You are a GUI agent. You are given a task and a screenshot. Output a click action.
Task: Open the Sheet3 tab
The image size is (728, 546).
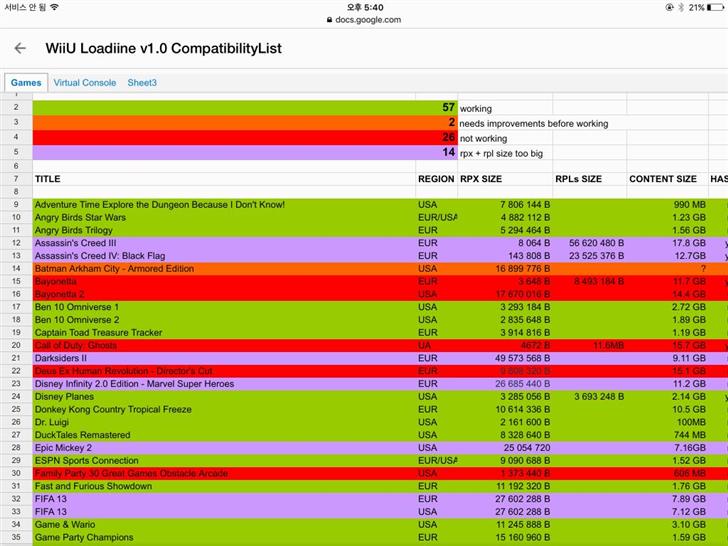[142, 83]
